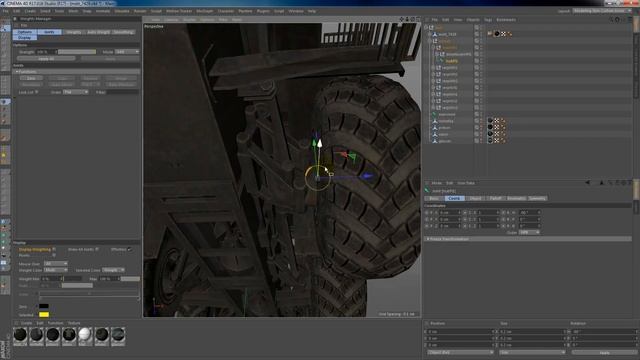The image size is (640, 360).
Task: Toggle the Points checkbox under Display
Action: coord(54,255)
